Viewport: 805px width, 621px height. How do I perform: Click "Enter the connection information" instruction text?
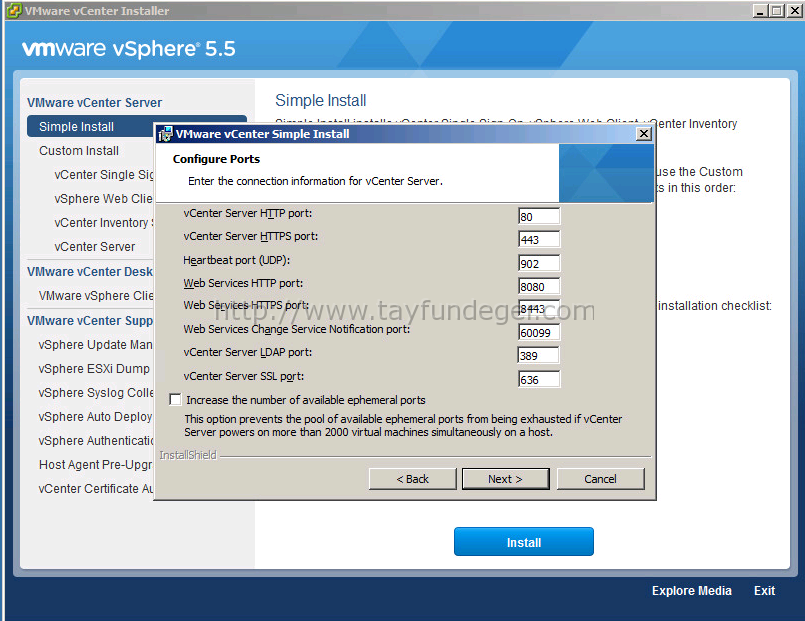(315, 181)
